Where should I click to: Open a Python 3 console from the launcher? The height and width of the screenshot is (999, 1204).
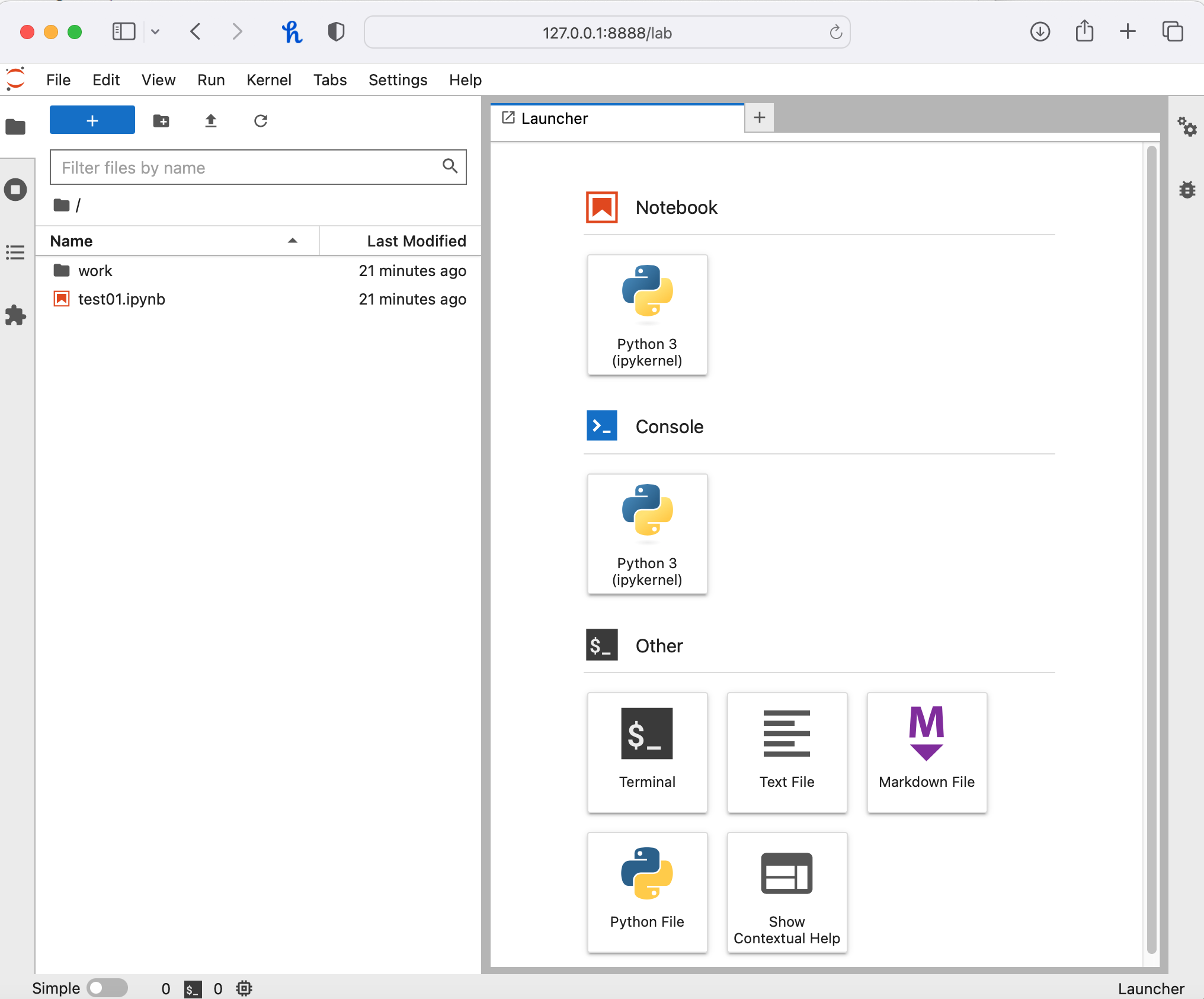coord(647,533)
